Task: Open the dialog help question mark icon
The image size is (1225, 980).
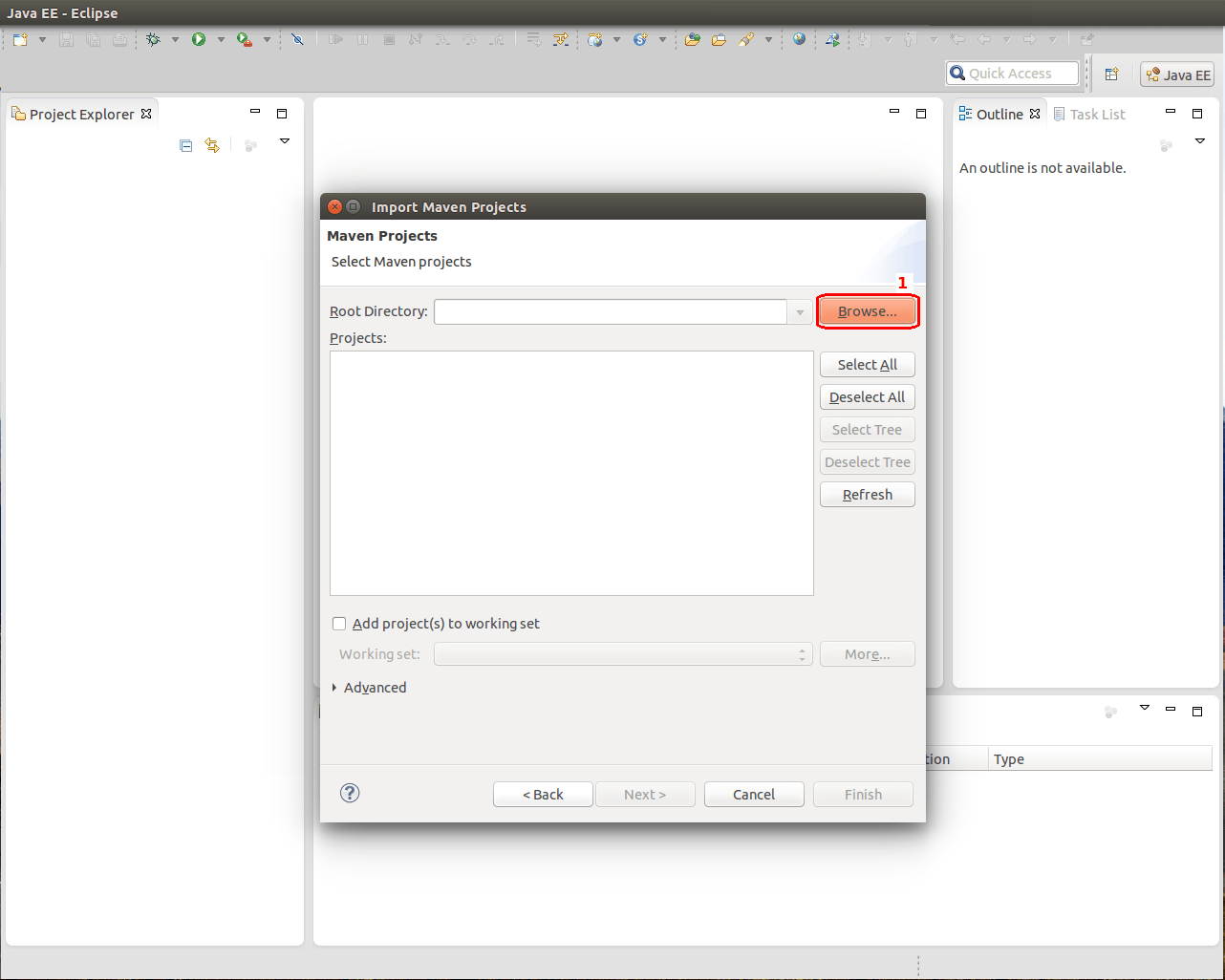Action: [x=350, y=793]
